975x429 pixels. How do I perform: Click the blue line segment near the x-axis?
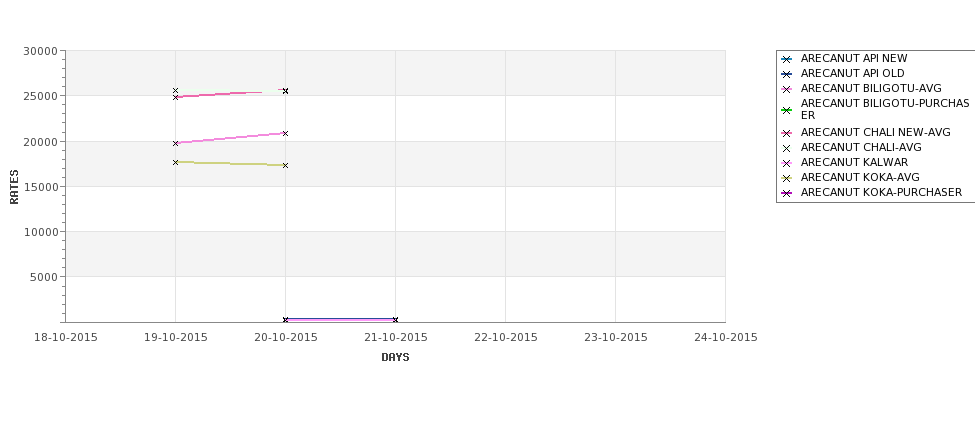click(x=340, y=319)
